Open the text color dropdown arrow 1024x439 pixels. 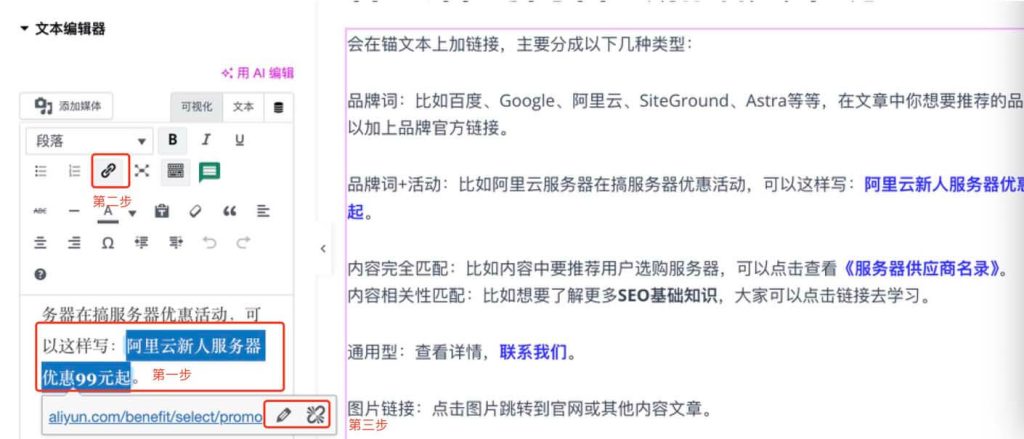[x=132, y=213]
